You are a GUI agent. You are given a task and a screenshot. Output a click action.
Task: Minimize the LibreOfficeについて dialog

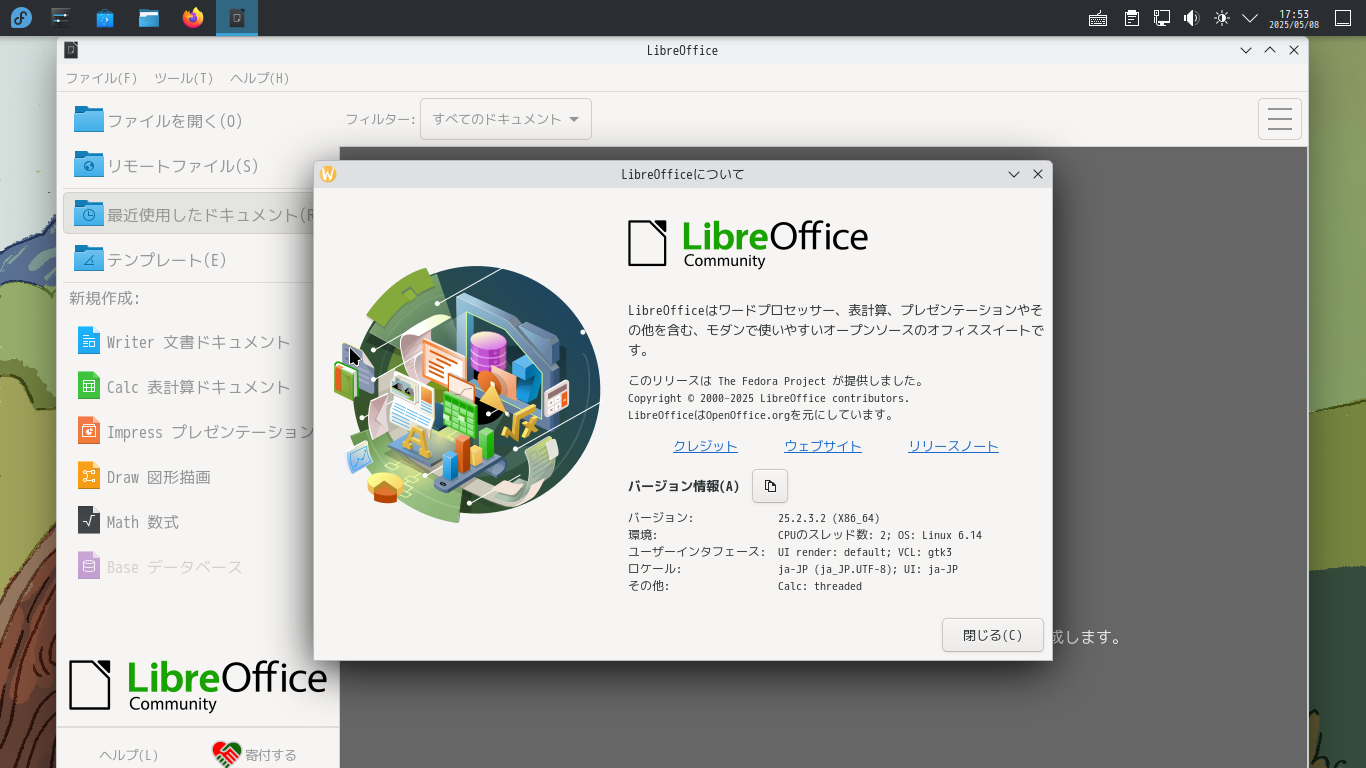[1014, 174]
